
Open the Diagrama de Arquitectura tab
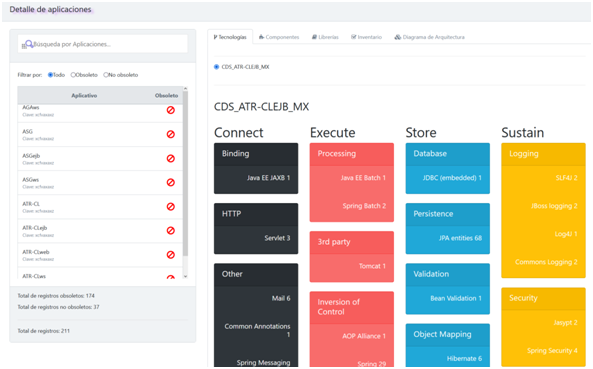point(430,37)
